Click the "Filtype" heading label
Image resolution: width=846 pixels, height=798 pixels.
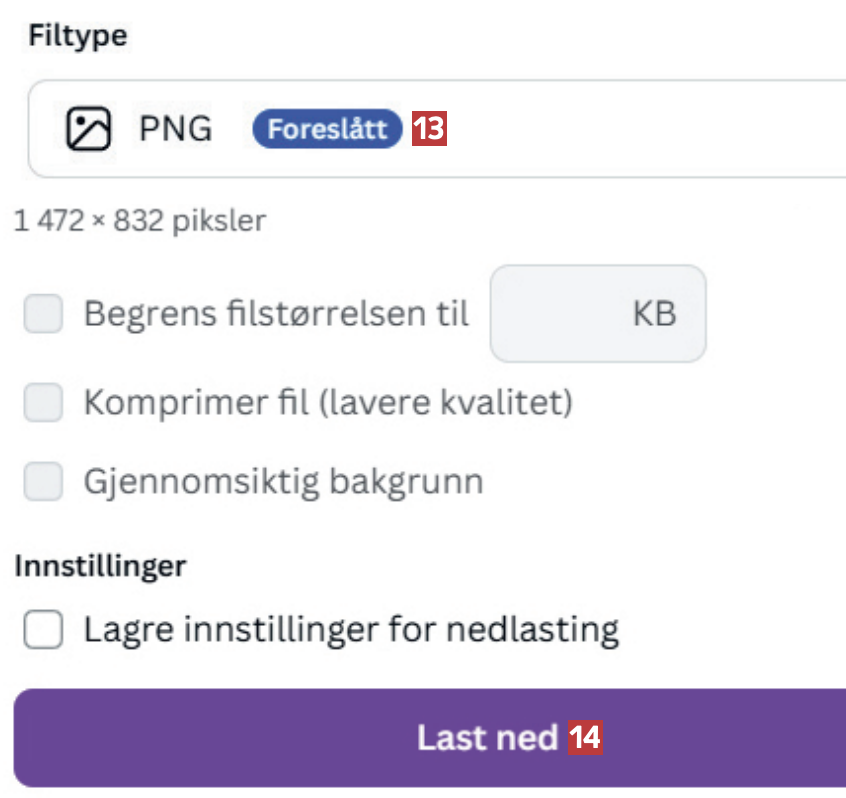pyautogui.click(x=78, y=37)
